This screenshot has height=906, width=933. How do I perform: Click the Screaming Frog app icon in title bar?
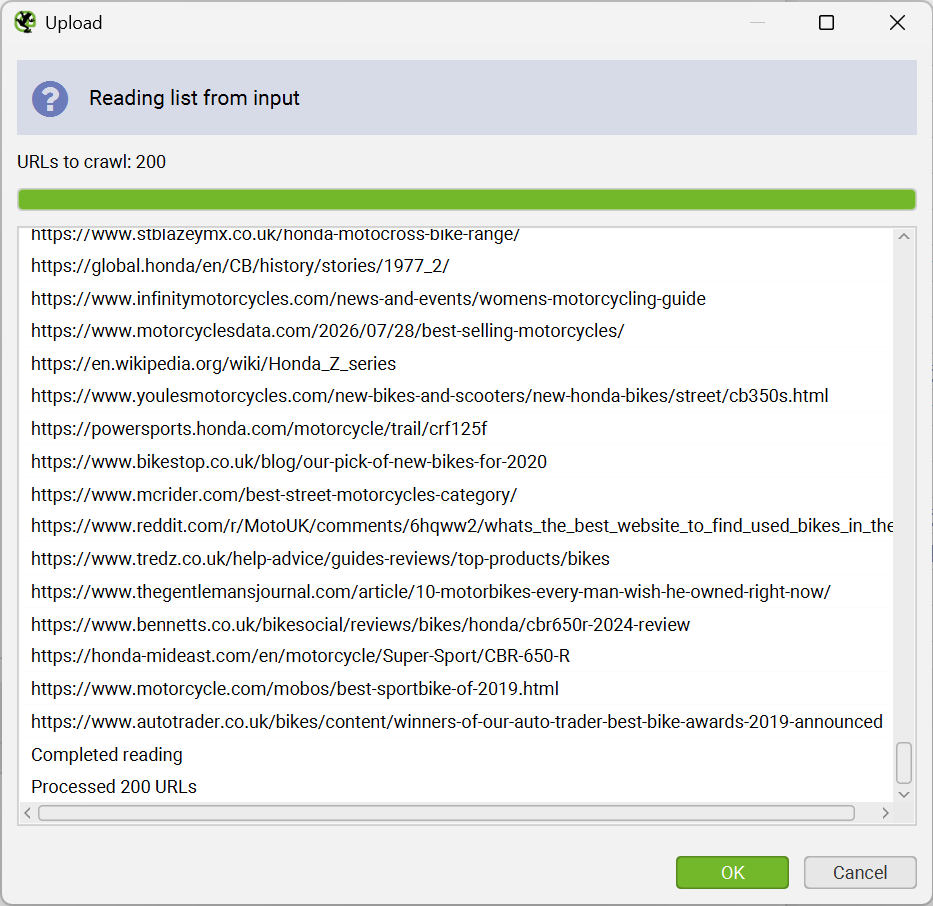tap(26, 23)
